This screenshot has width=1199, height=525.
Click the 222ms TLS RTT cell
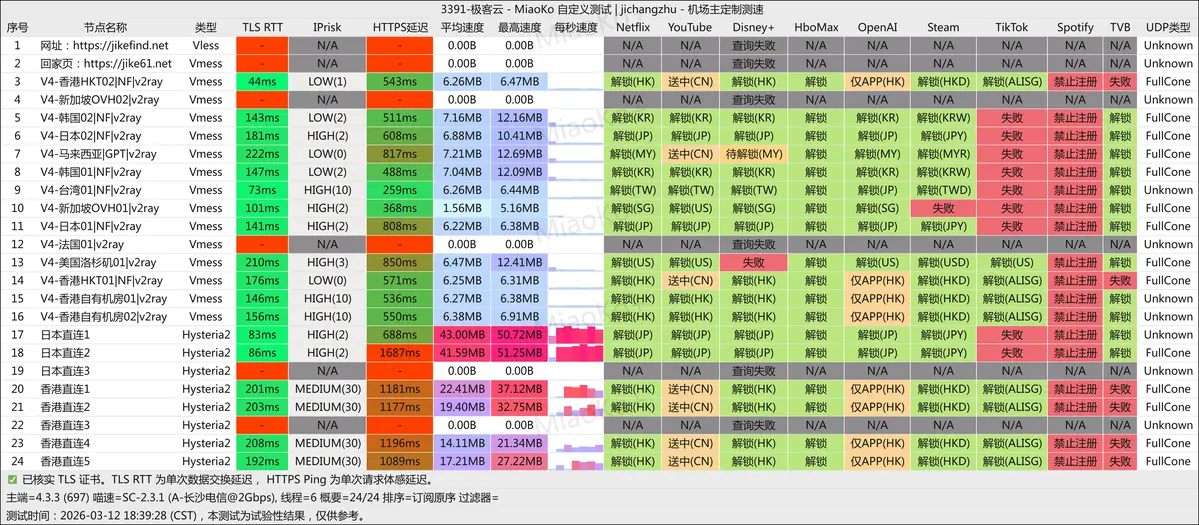[x=262, y=154]
